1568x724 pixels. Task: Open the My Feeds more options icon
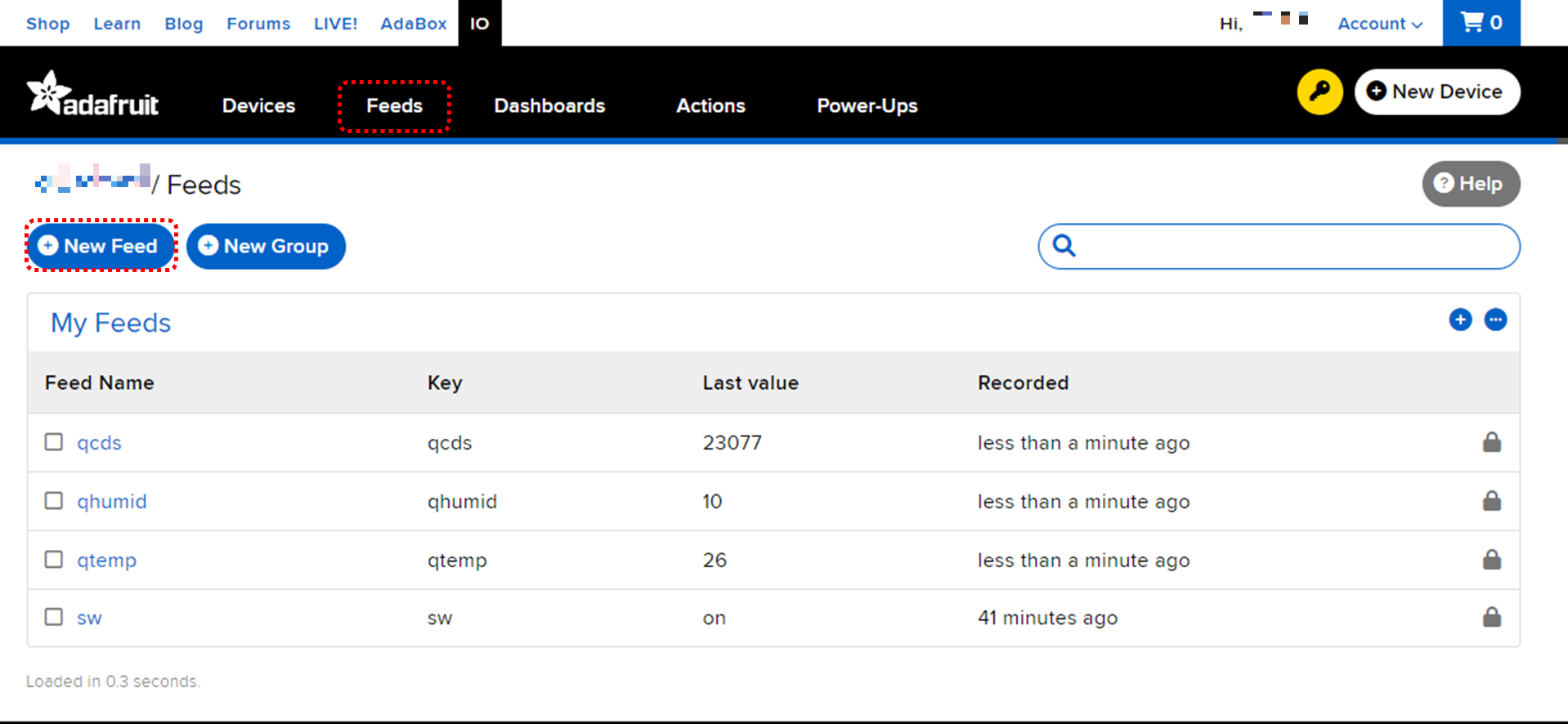click(1495, 320)
